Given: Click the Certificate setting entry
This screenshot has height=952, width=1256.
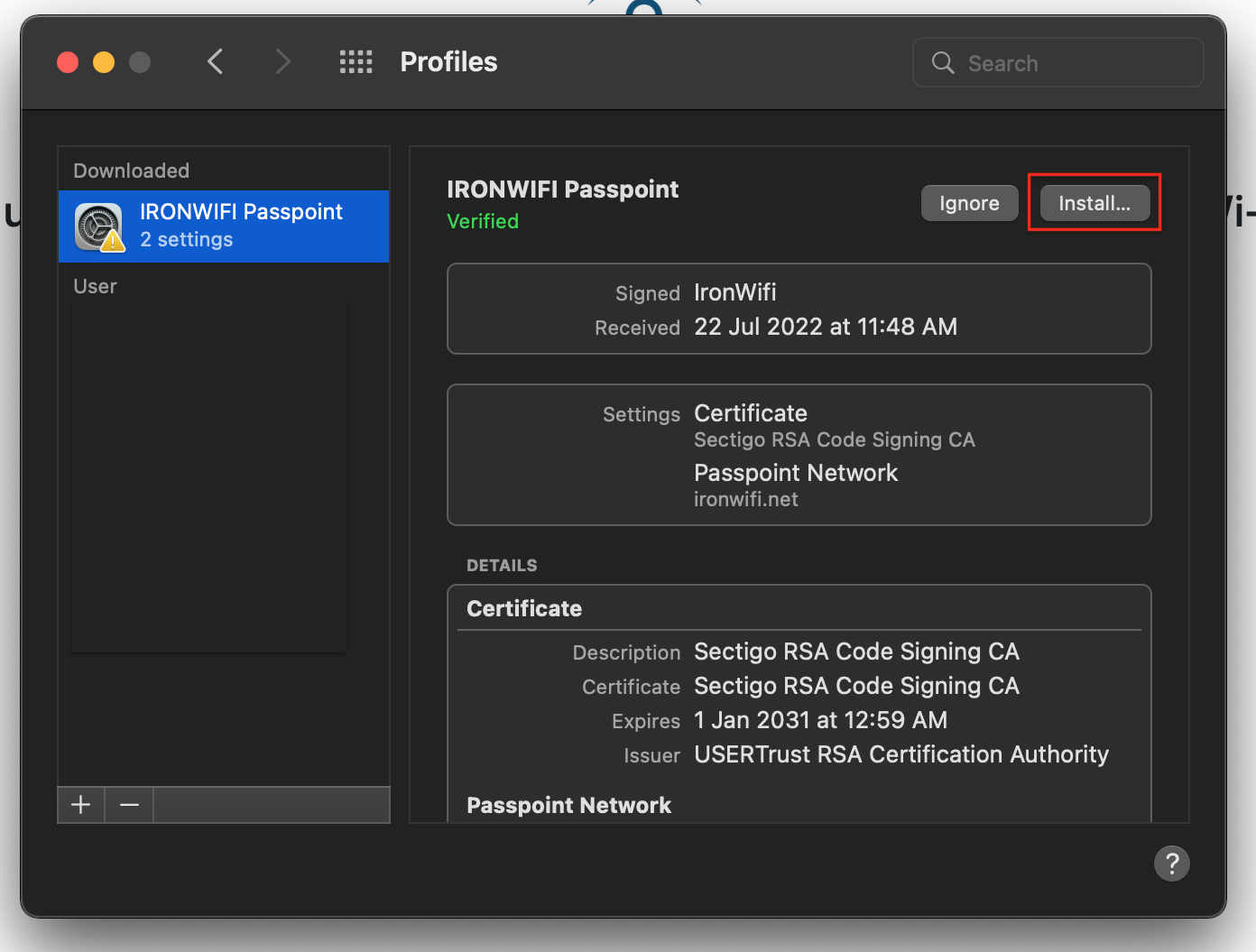Looking at the screenshot, I should click(x=751, y=413).
